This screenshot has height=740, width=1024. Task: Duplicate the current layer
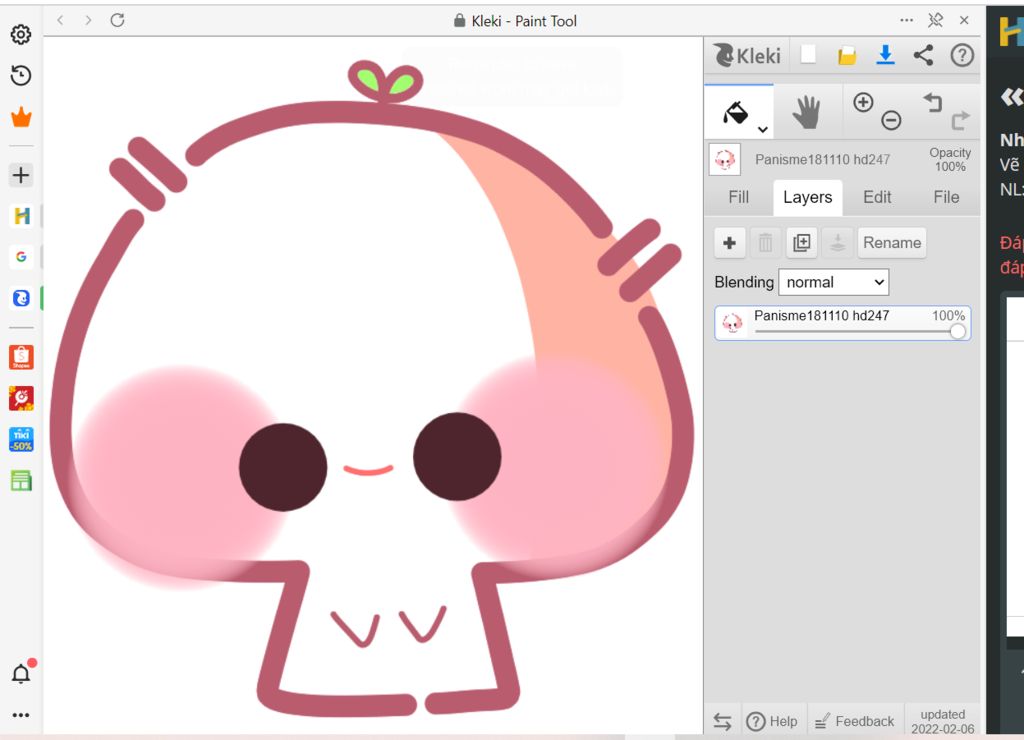(x=801, y=242)
